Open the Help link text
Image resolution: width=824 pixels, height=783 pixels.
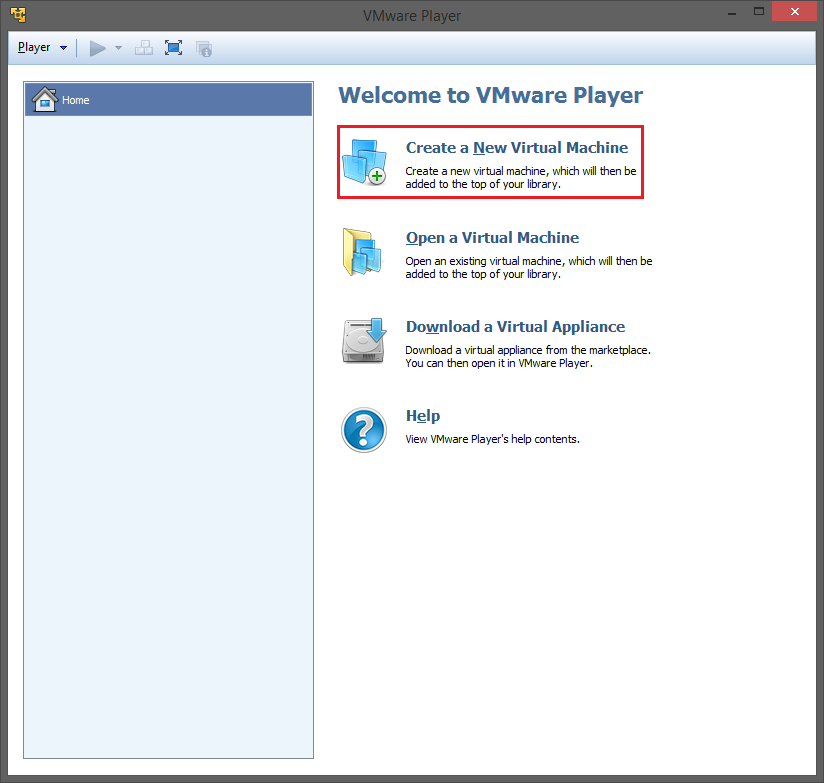coord(422,416)
